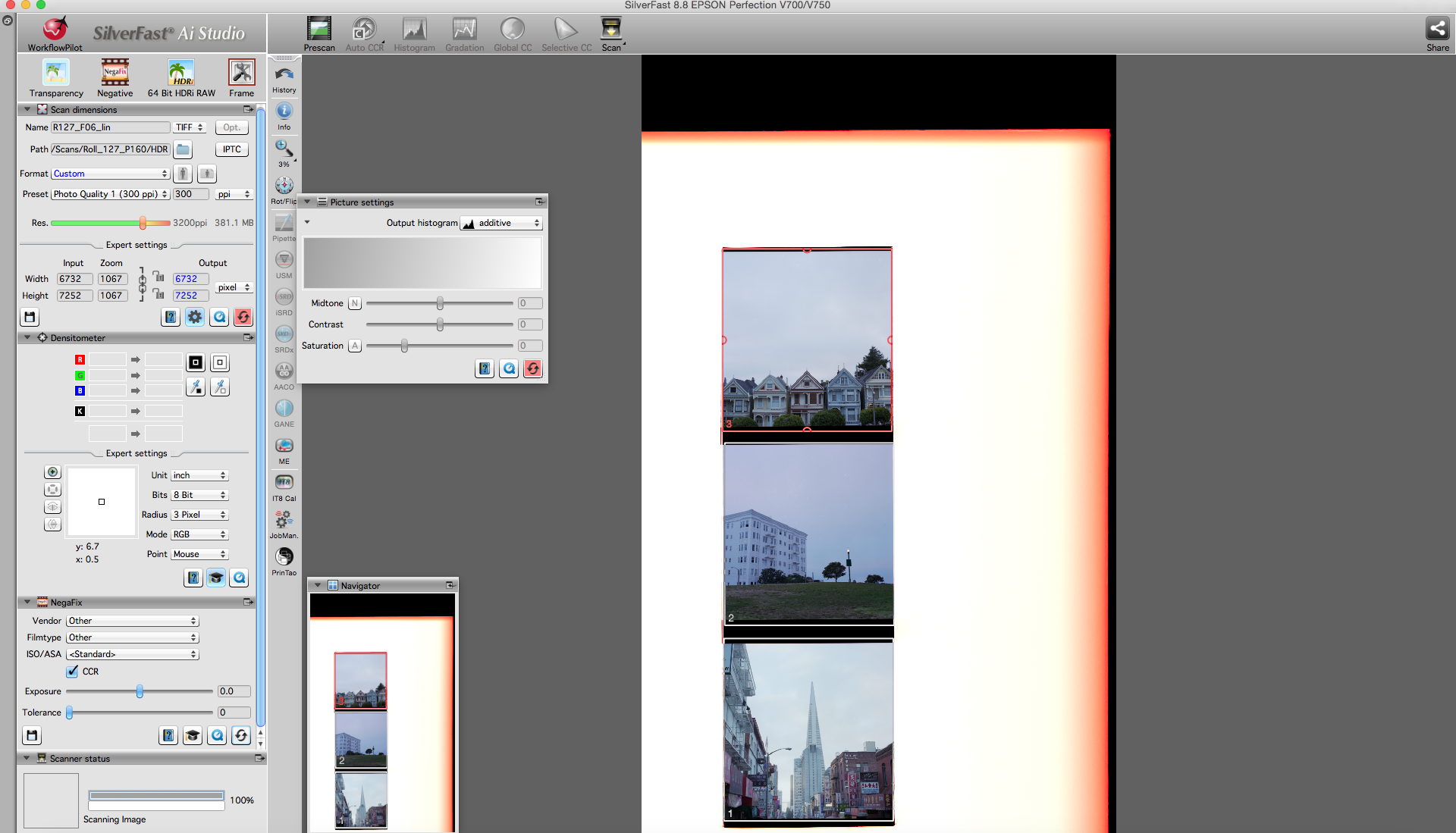Toggle the height proportion lock
1456x833 pixels.
pos(158,293)
